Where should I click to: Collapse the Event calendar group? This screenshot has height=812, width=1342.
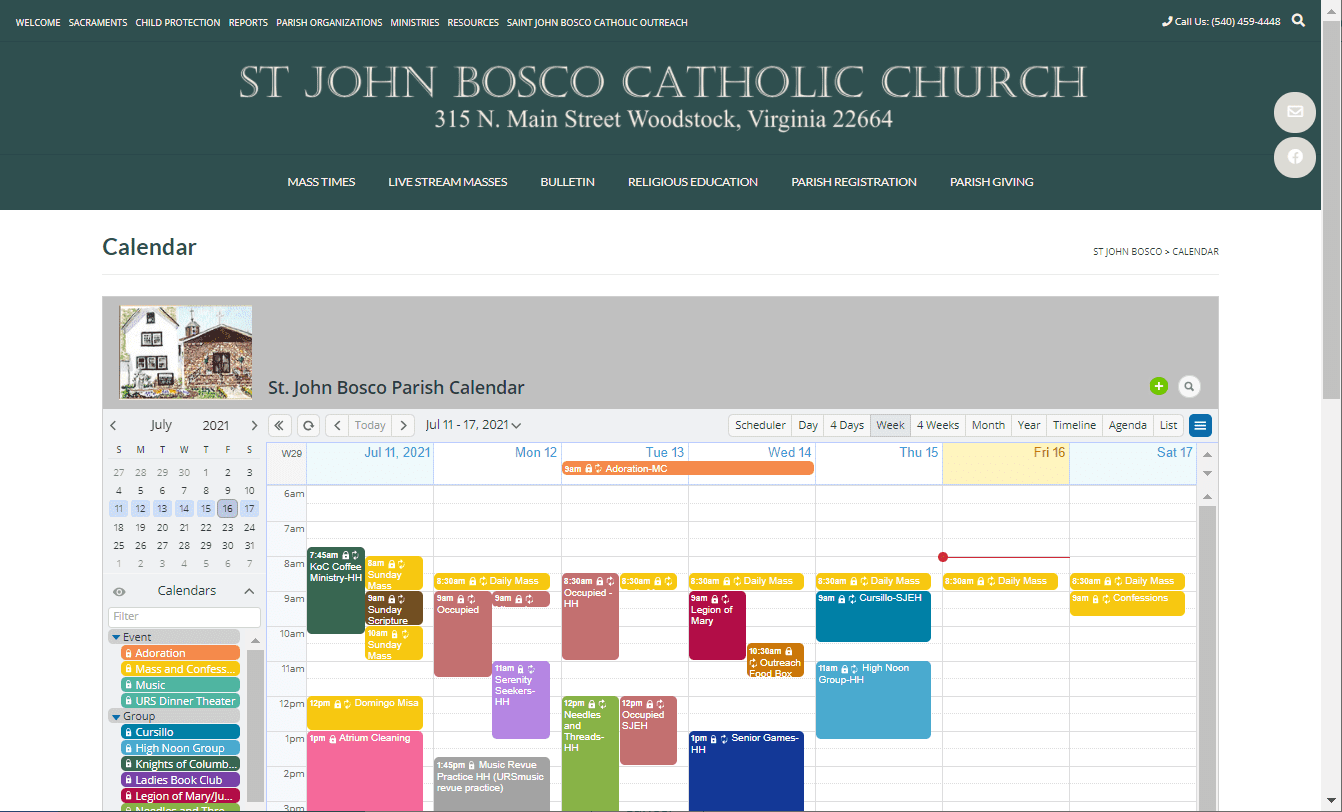(117, 637)
